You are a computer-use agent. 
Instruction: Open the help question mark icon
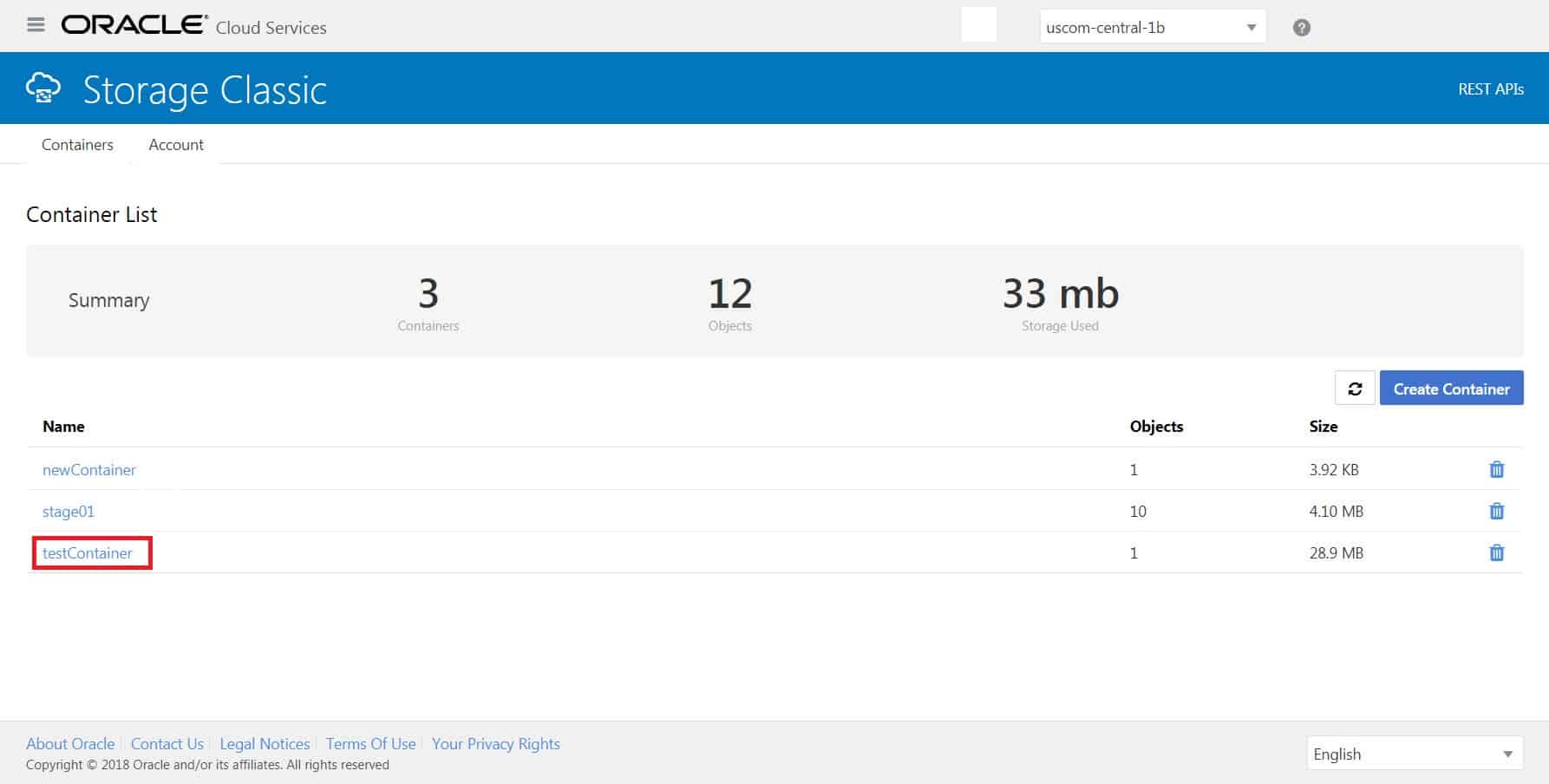point(1301,28)
